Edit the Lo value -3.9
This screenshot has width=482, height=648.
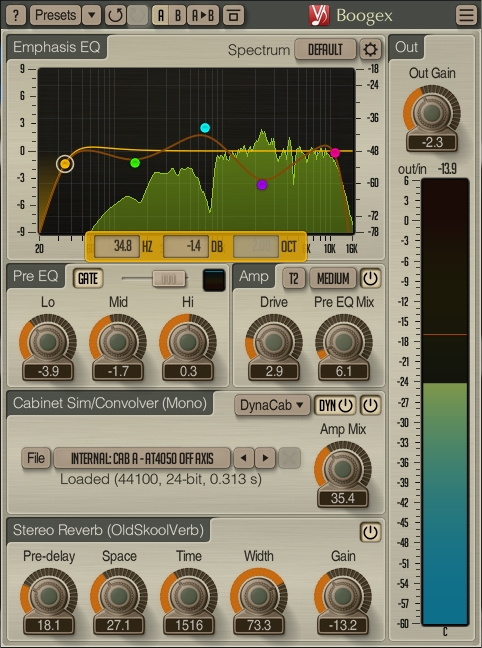48,372
